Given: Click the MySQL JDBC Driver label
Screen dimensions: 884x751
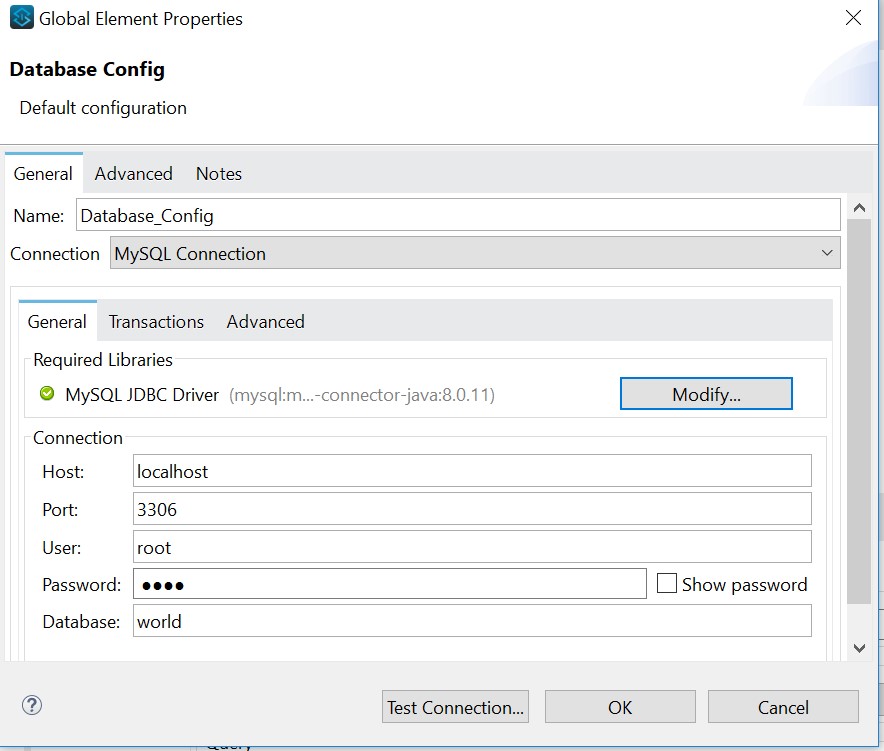Looking at the screenshot, I should [142, 395].
